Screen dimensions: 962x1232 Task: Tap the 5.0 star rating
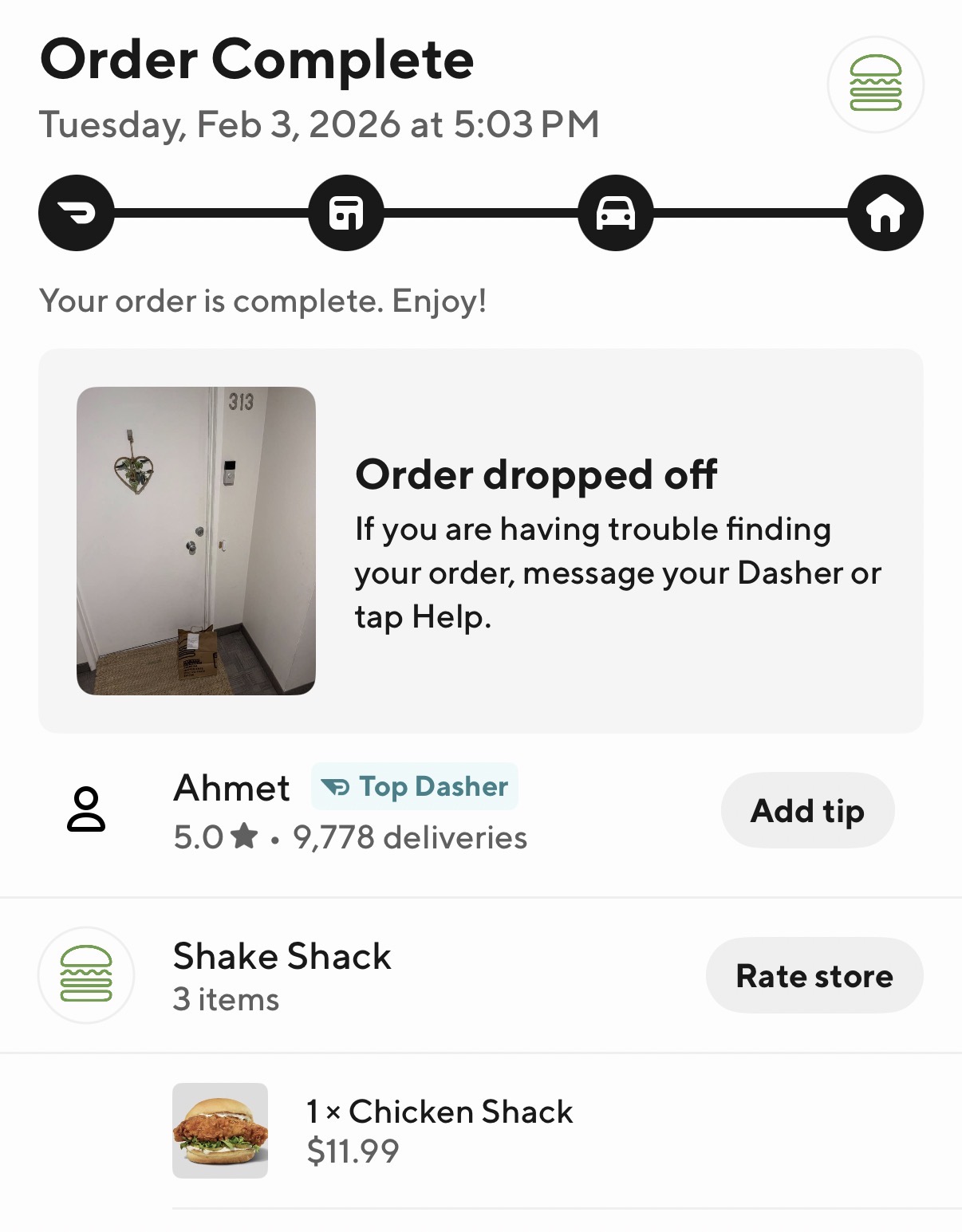click(x=215, y=837)
